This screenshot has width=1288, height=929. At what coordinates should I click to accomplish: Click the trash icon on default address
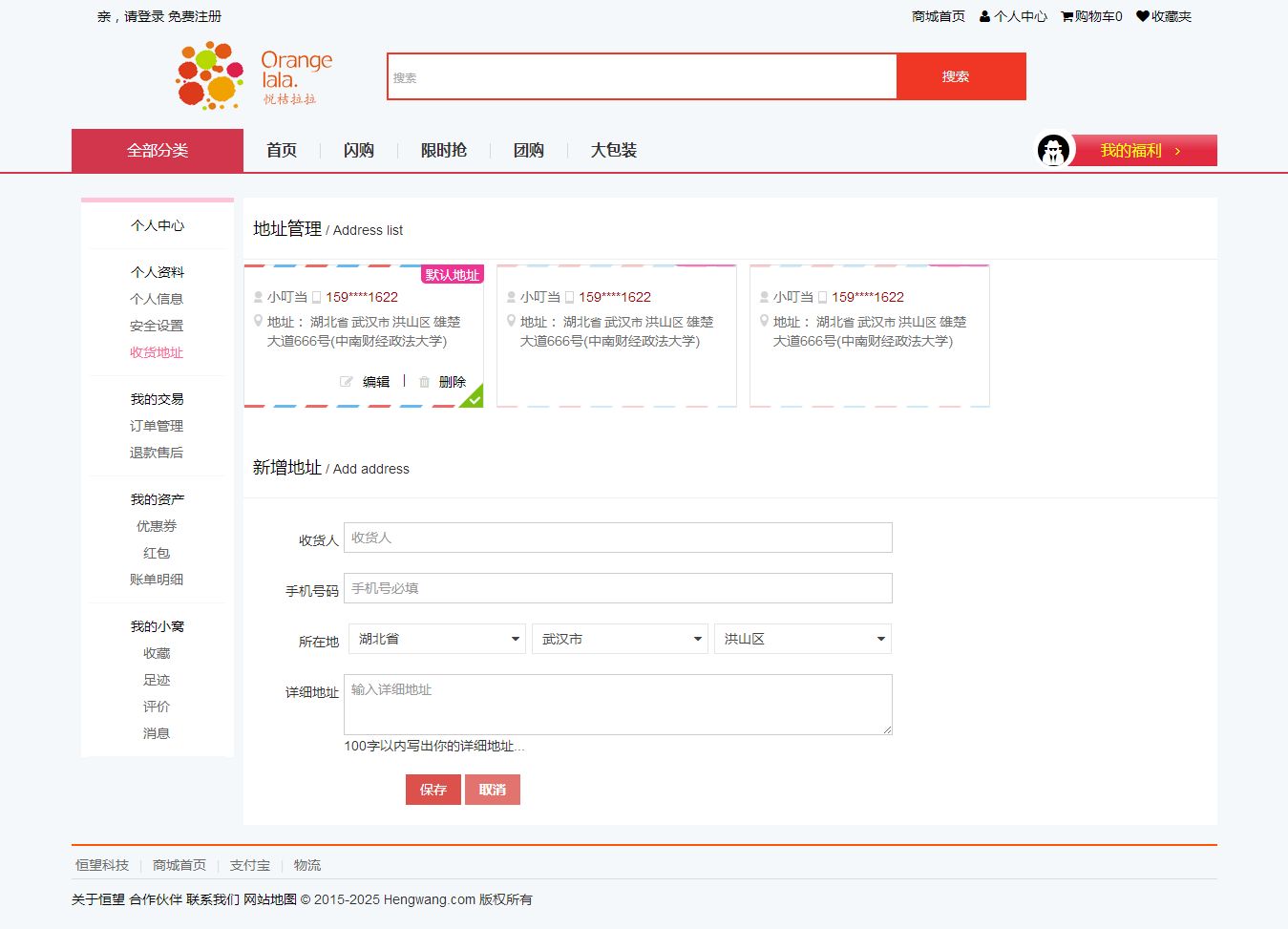click(424, 382)
